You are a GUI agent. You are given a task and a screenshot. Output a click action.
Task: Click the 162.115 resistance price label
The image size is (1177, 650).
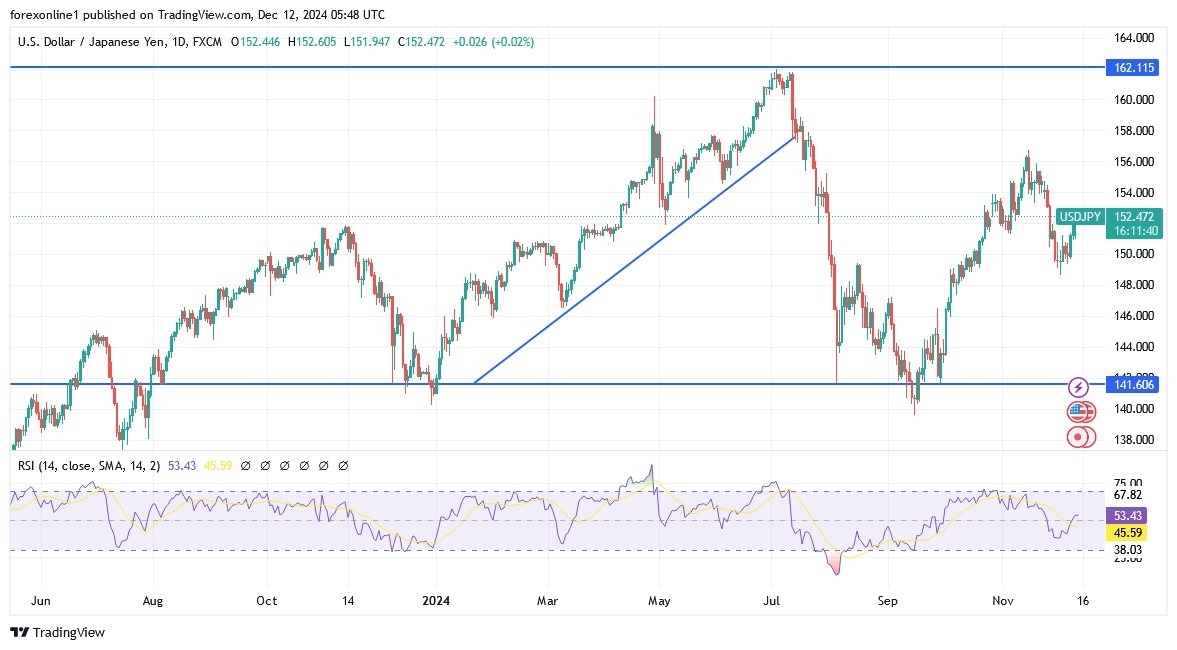pyautogui.click(x=1132, y=68)
